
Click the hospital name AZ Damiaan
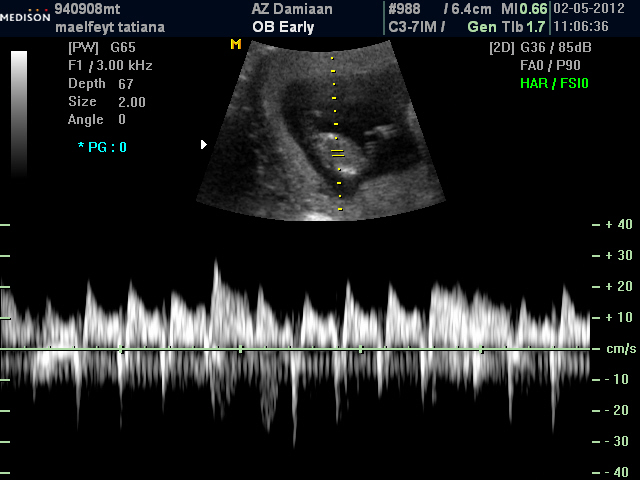[x=292, y=9]
